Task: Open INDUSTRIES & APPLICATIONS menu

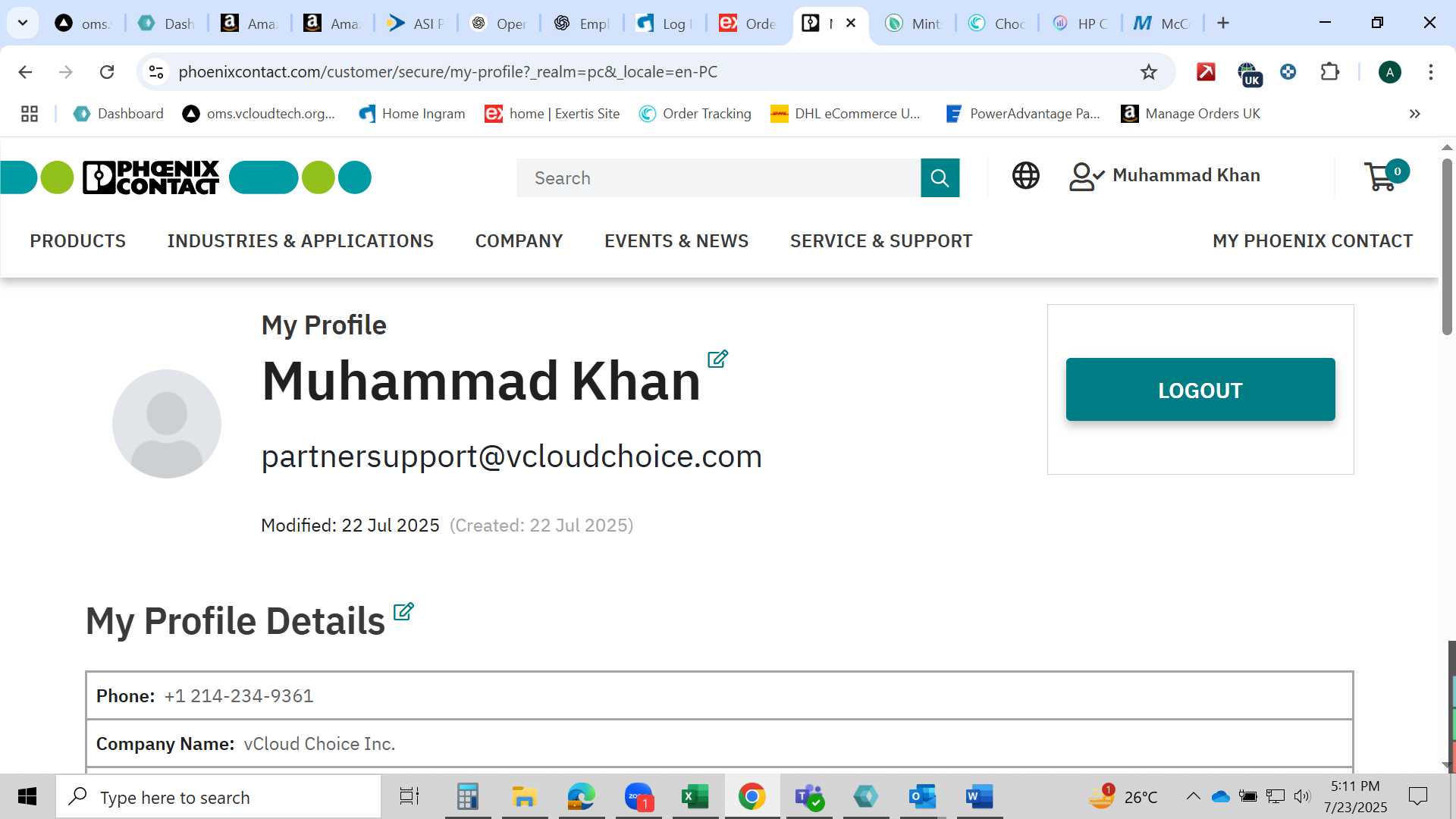Action: pos(300,241)
